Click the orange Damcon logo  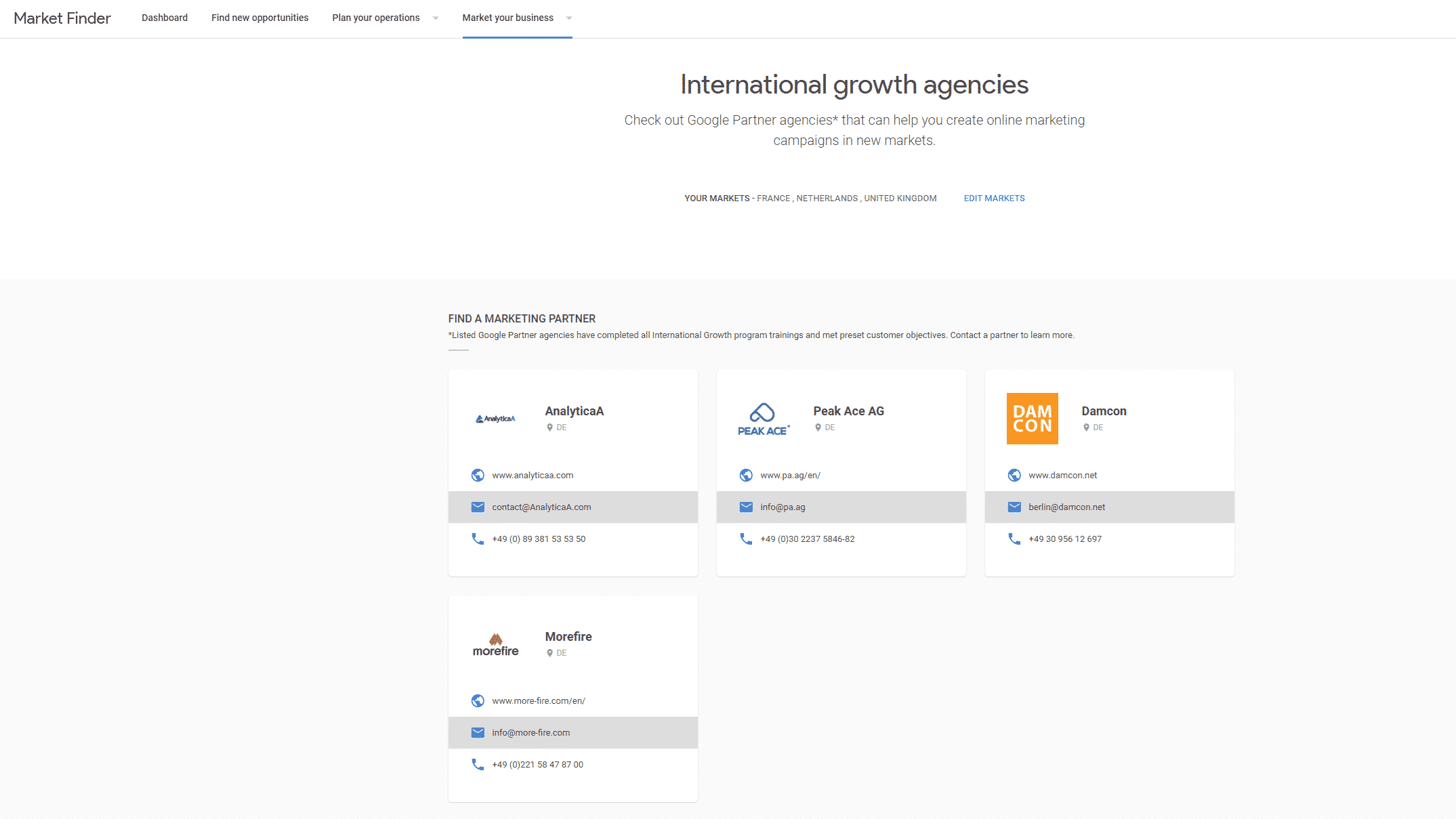[1032, 419]
